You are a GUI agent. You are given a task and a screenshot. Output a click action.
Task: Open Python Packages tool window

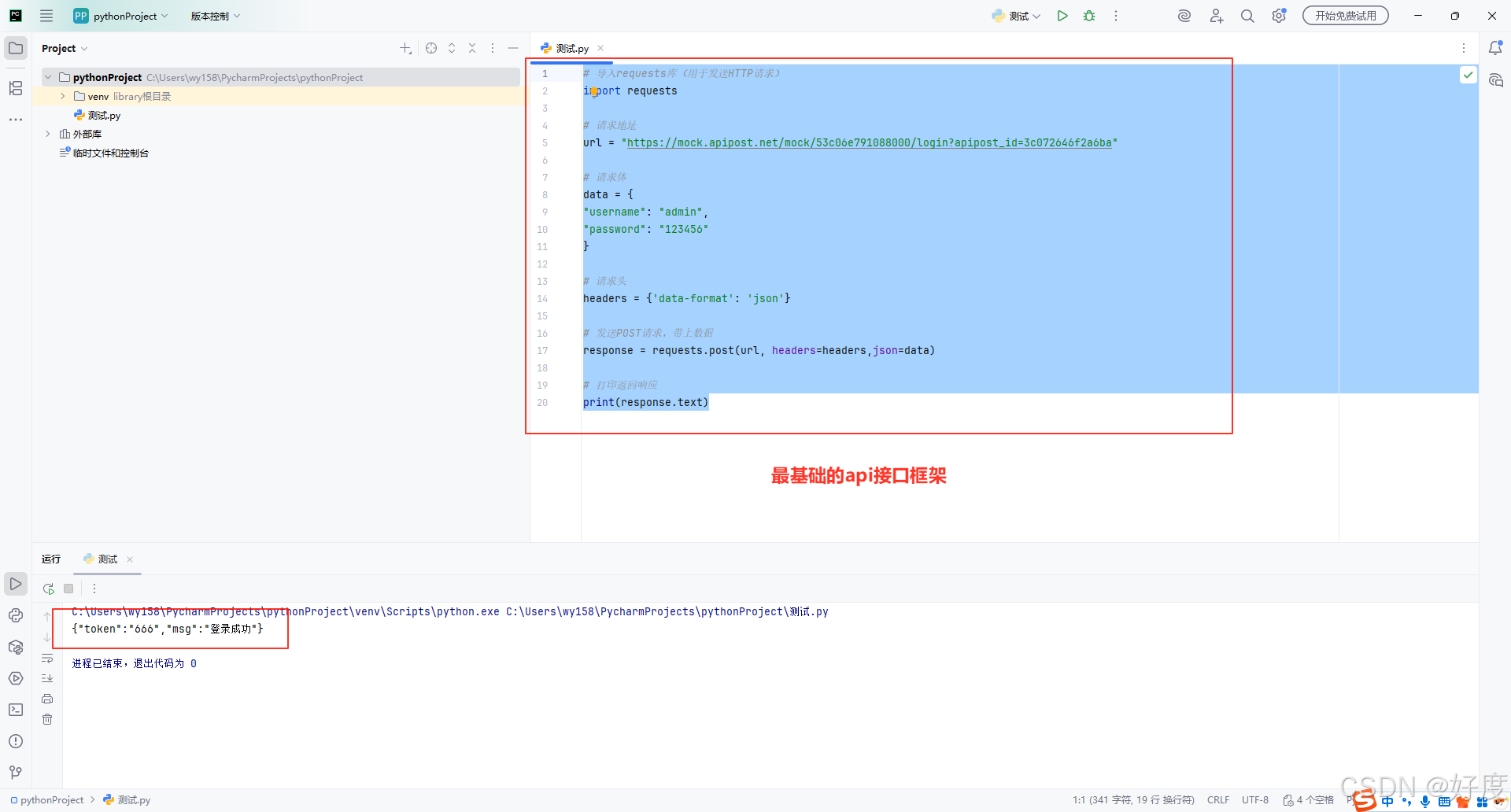click(16, 647)
